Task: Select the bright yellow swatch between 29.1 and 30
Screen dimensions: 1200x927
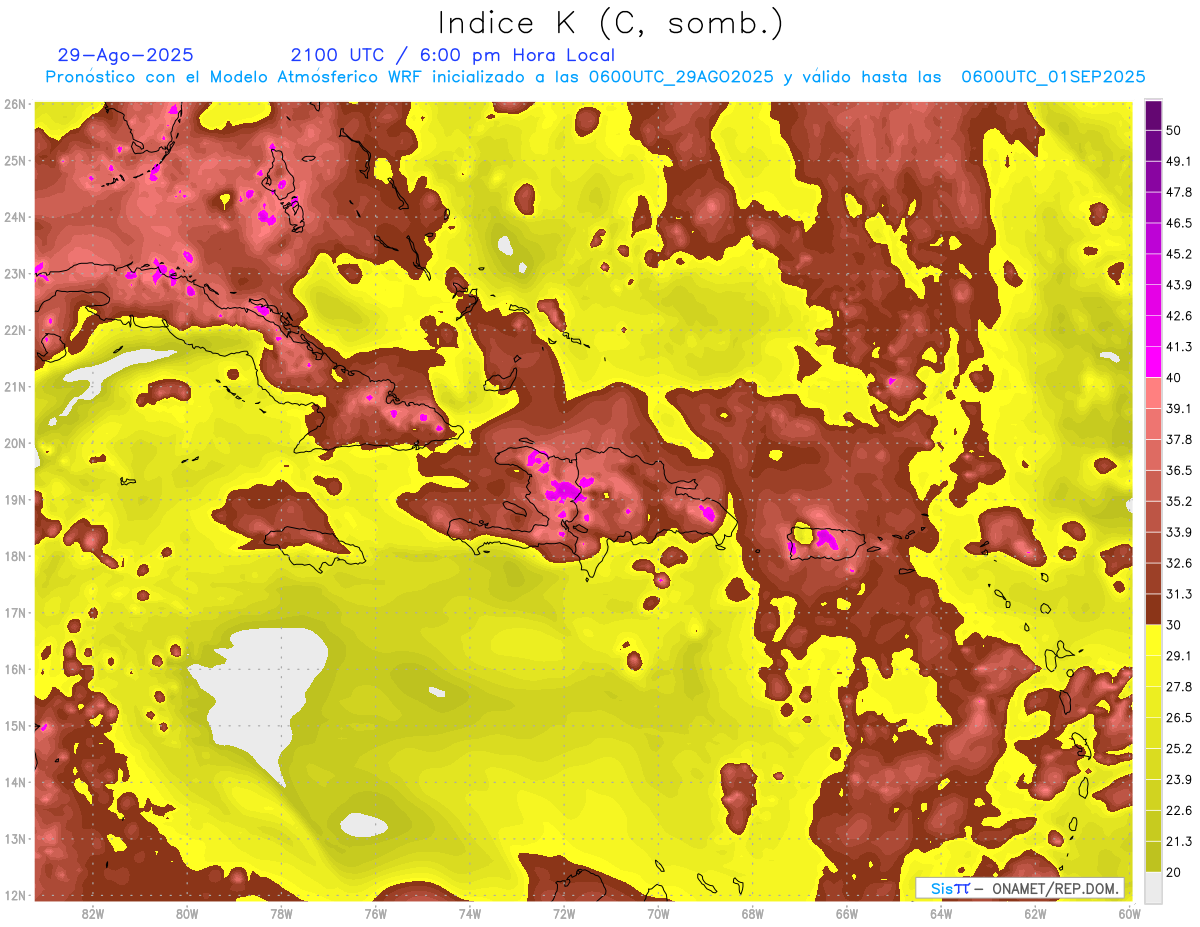Action: (x=1153, y=640)
